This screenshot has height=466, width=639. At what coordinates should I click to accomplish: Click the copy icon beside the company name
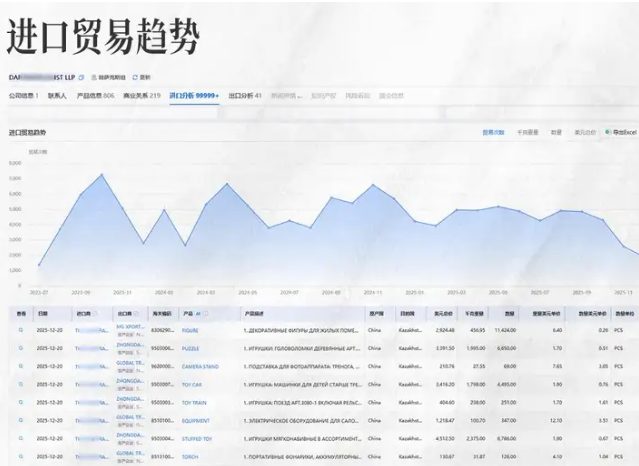[x=82, y=76]
